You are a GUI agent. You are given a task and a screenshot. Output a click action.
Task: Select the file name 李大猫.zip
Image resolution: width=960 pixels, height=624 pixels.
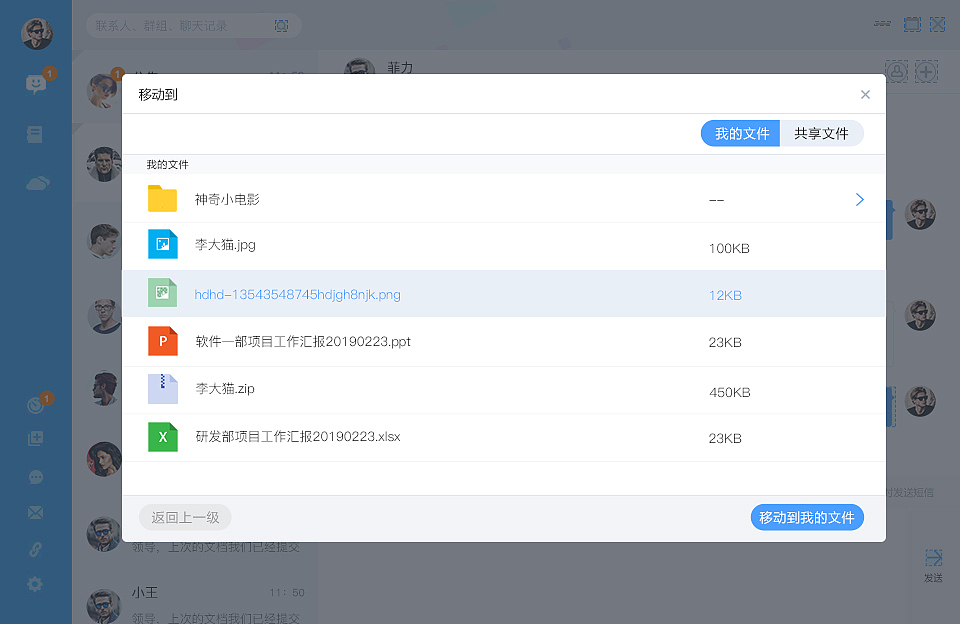225,389
